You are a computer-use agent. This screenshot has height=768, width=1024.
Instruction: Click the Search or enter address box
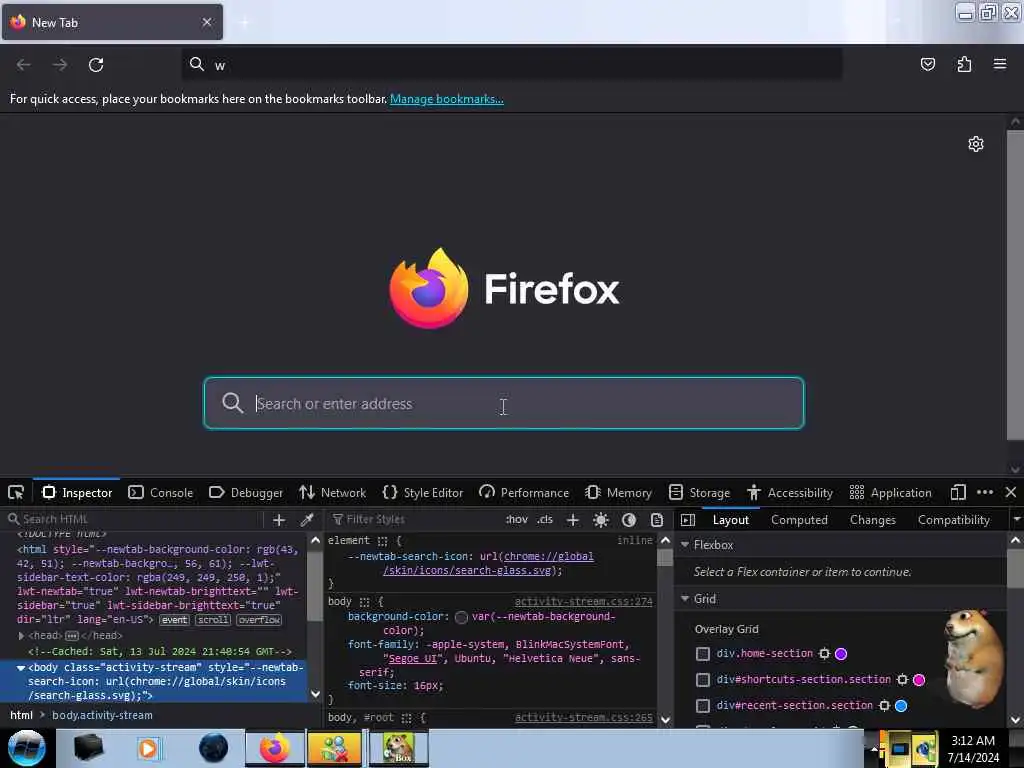click(504, 403)
